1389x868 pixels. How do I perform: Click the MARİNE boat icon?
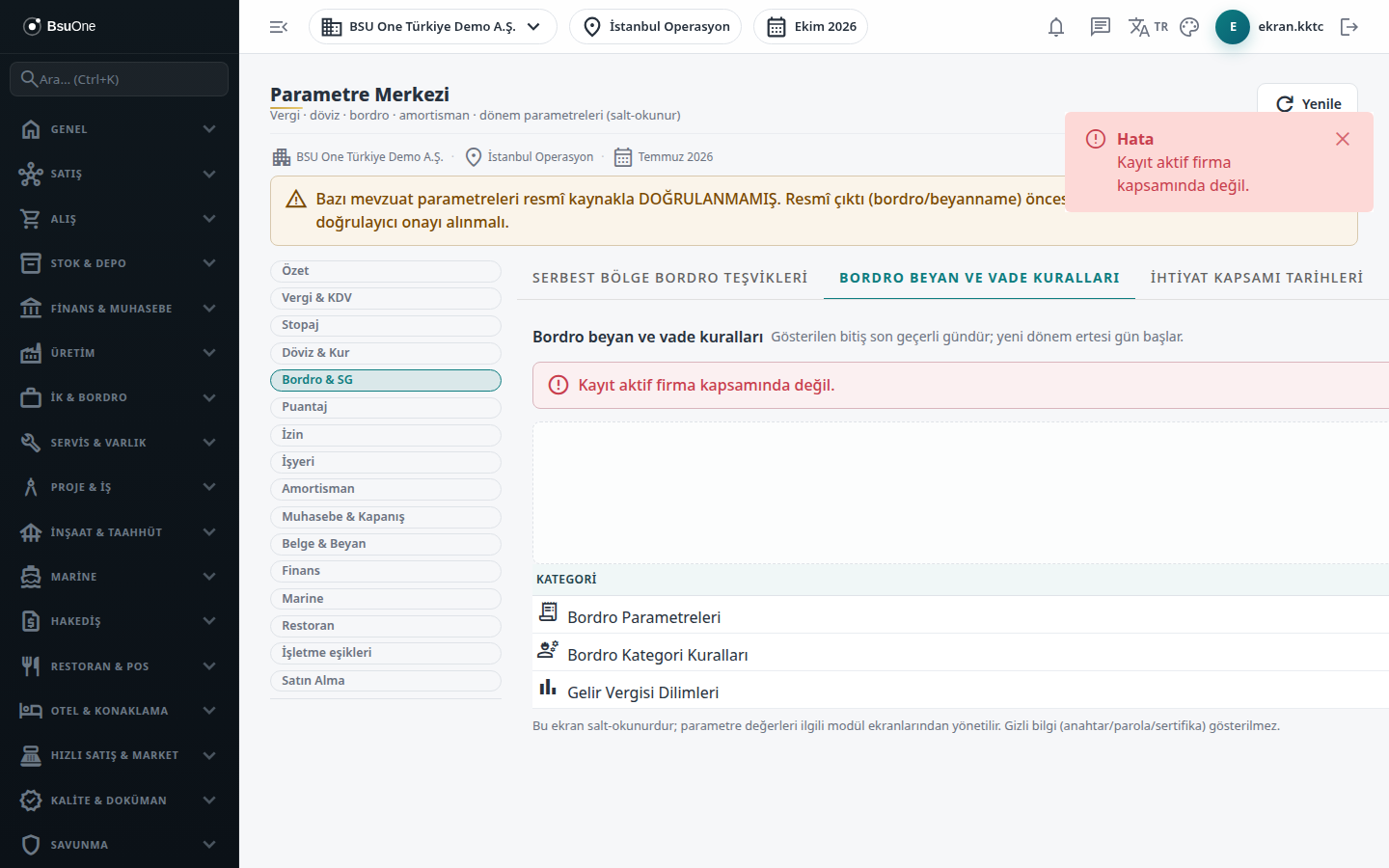31,577
